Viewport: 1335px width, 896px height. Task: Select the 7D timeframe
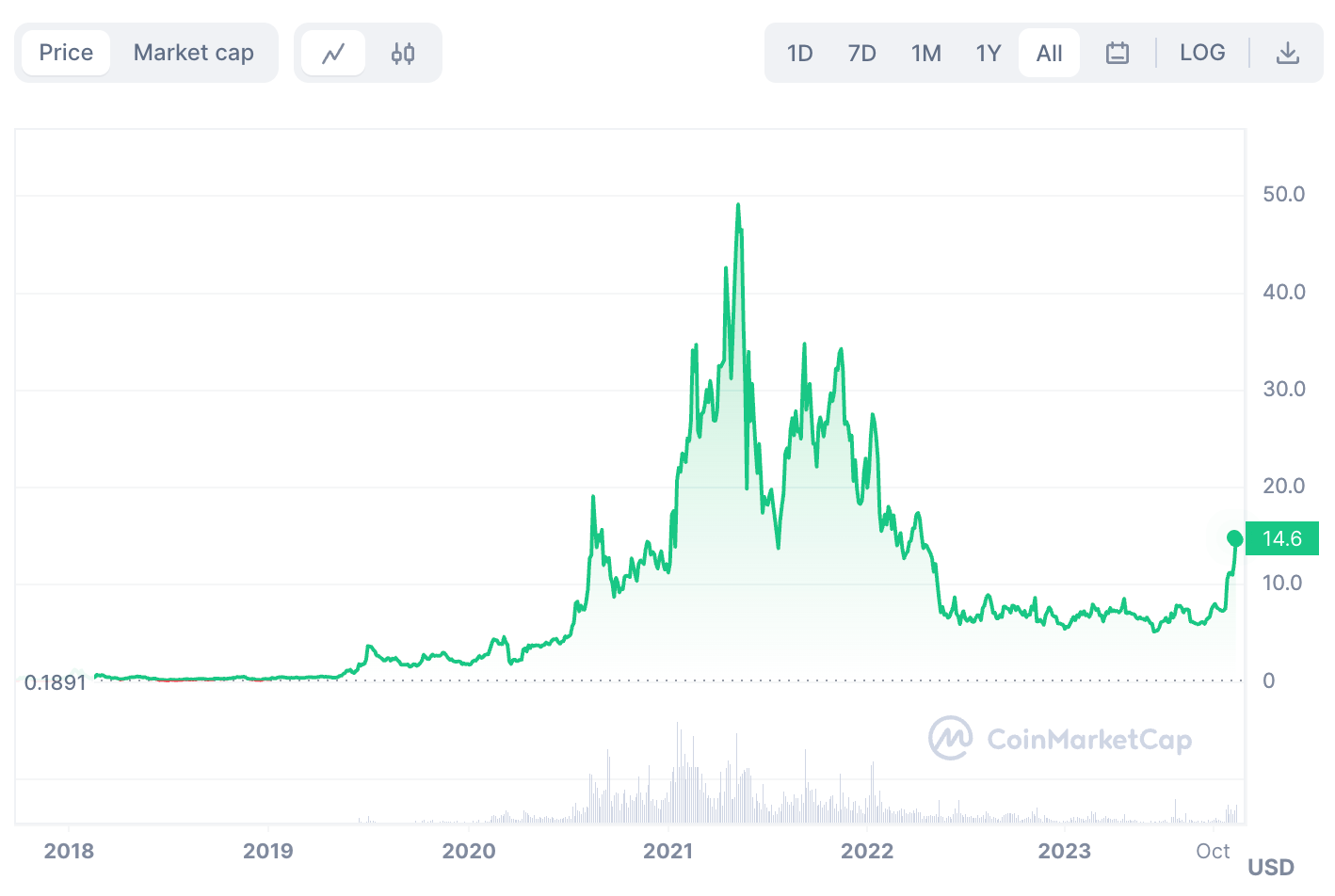coord(861,53)
